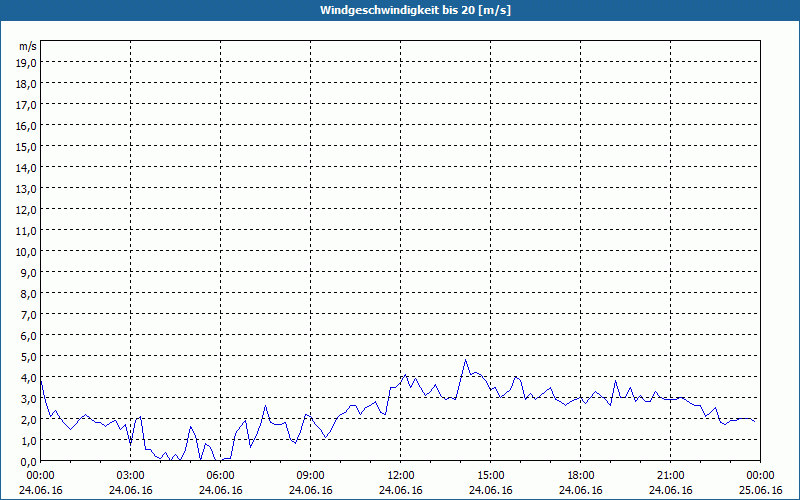Click the '24.06.16' date under 18:00

tap(581, 490)
